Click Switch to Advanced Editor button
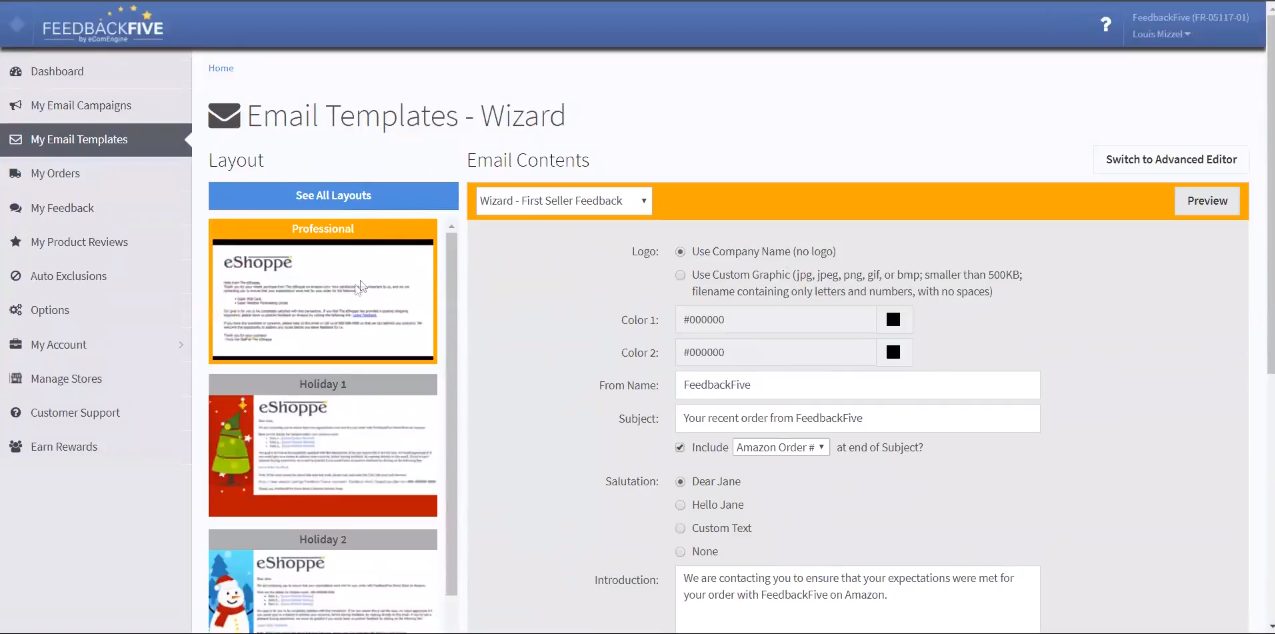 1171,160
